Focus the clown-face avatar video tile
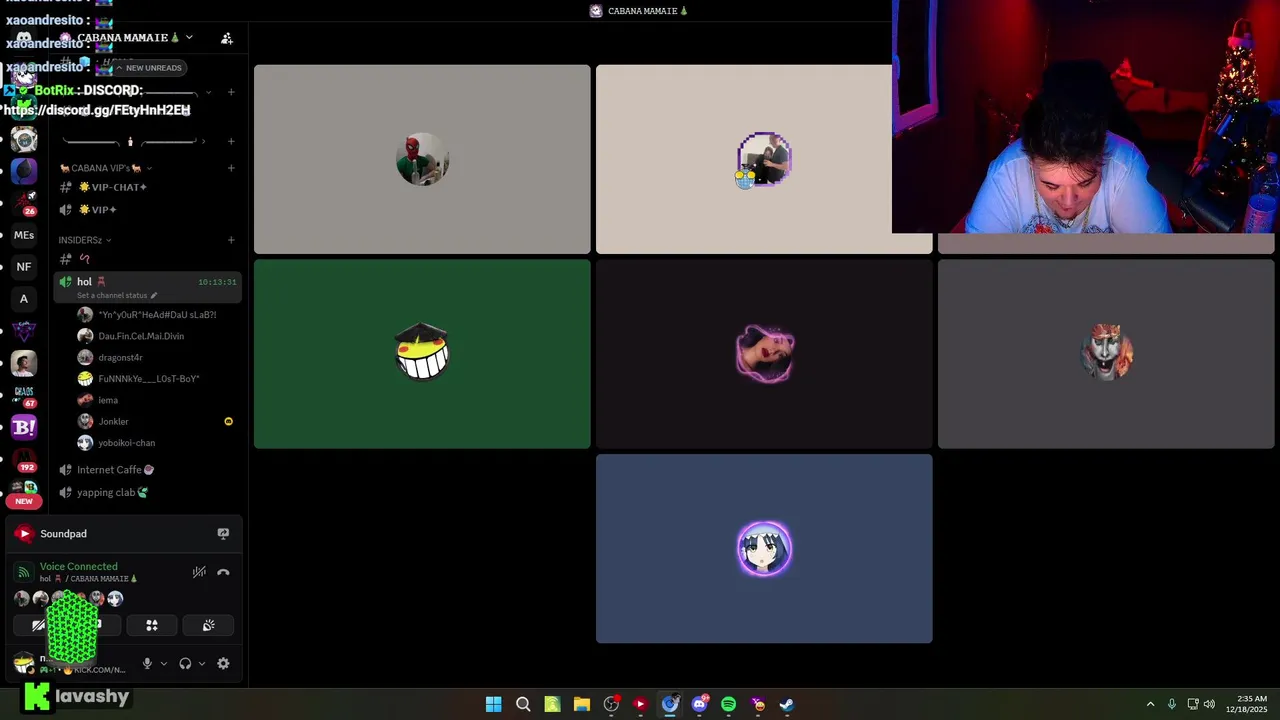 point(1106,354)
